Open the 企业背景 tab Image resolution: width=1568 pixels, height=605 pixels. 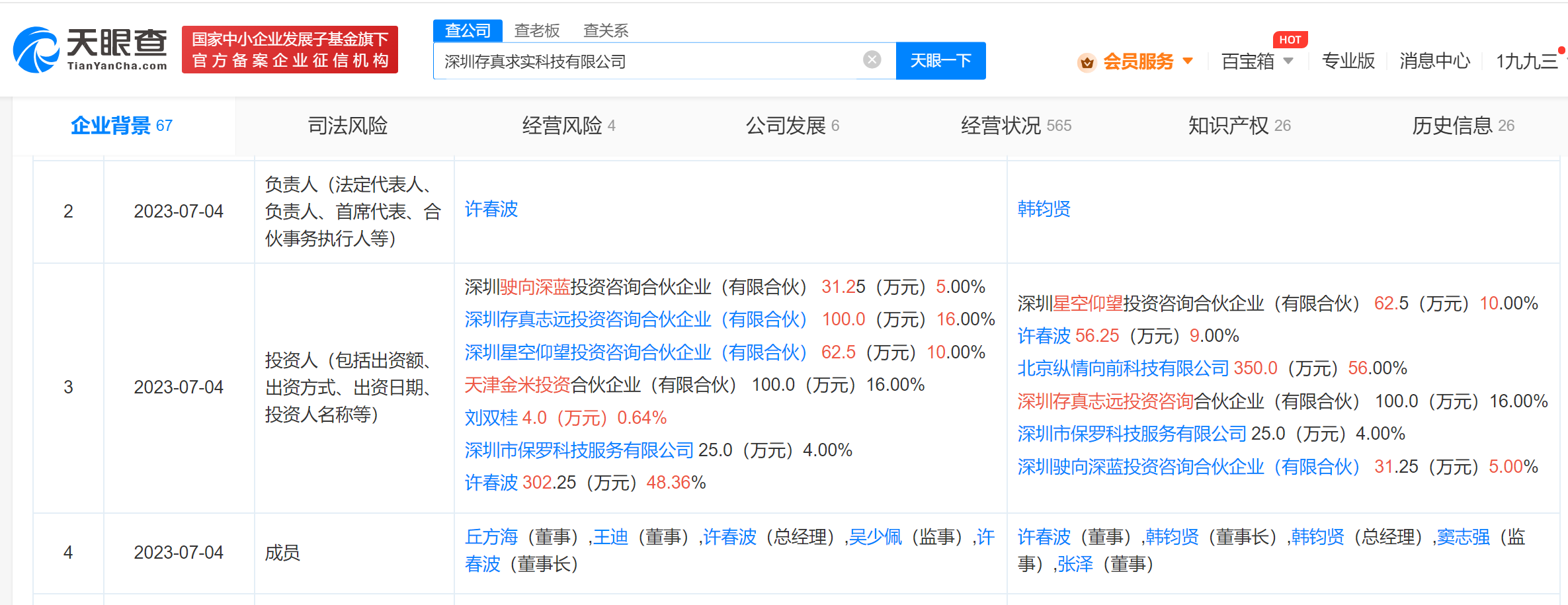(122, 126)
